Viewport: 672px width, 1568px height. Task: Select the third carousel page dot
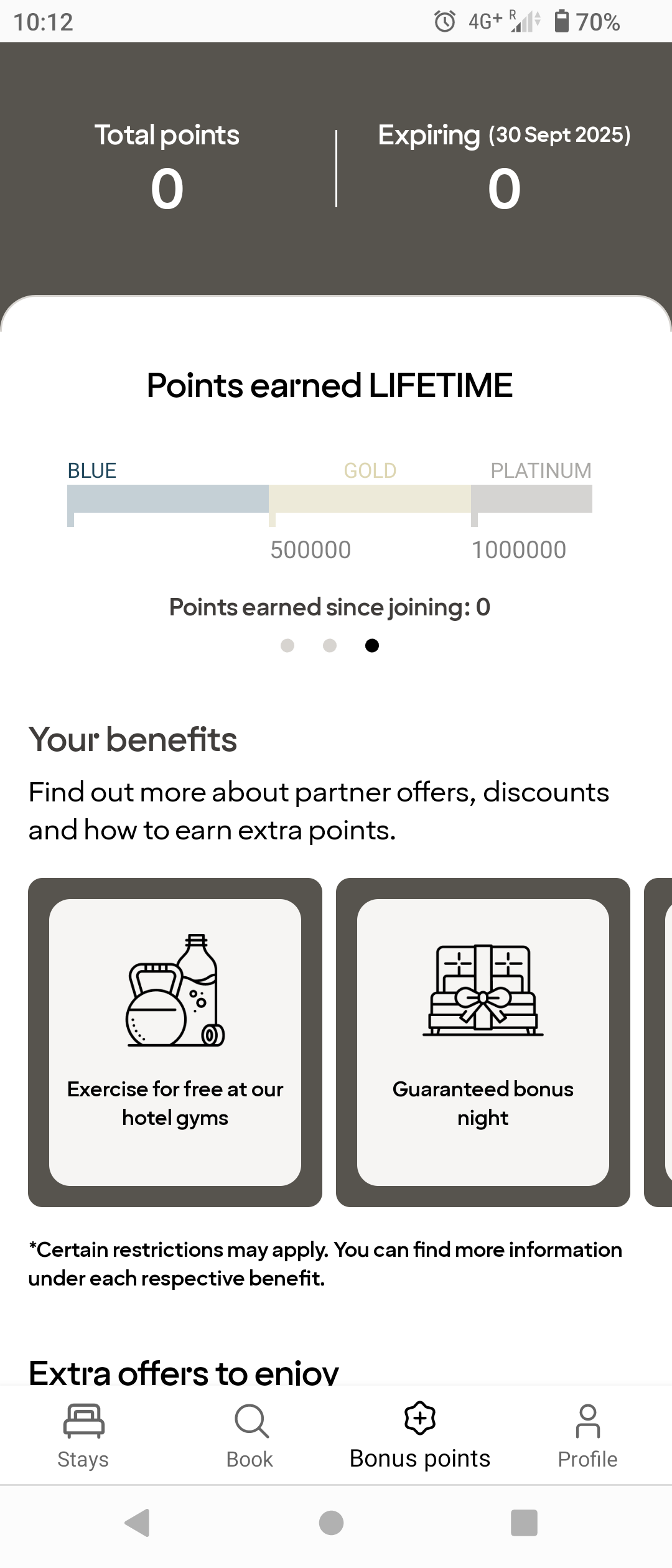372,645
